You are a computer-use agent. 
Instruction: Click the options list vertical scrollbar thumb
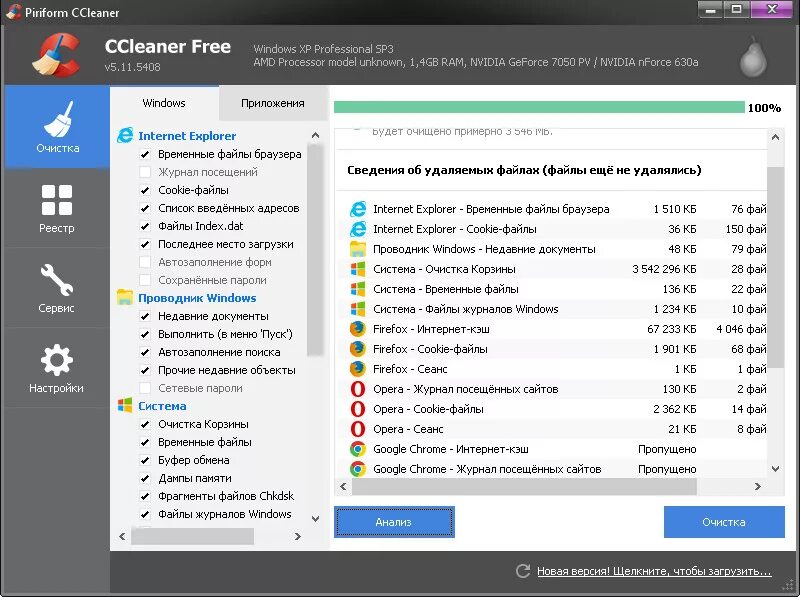click(x=315, y=250)
